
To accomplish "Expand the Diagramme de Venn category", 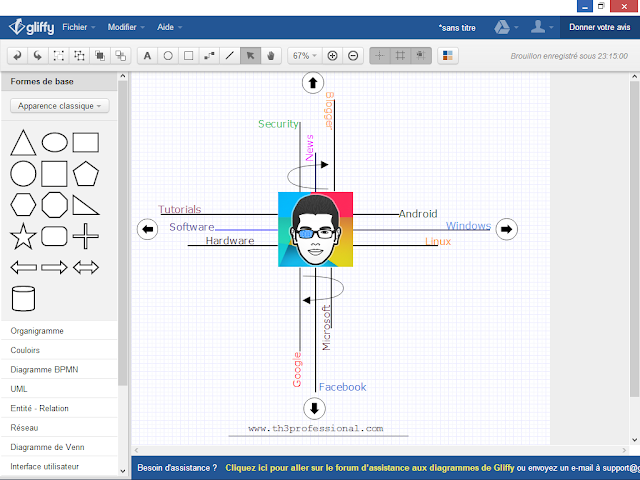I will tap(59, 447).
